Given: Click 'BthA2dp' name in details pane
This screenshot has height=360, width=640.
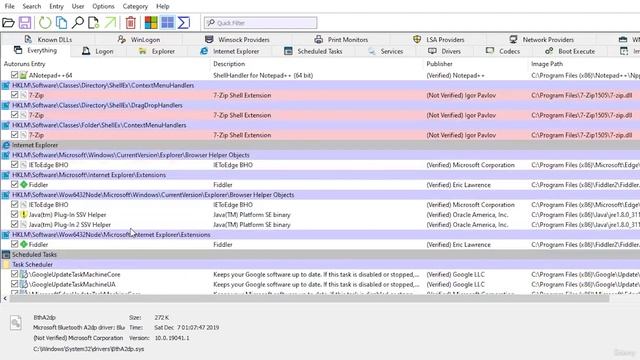Looking at the screenshot, I should pos(44,317).
